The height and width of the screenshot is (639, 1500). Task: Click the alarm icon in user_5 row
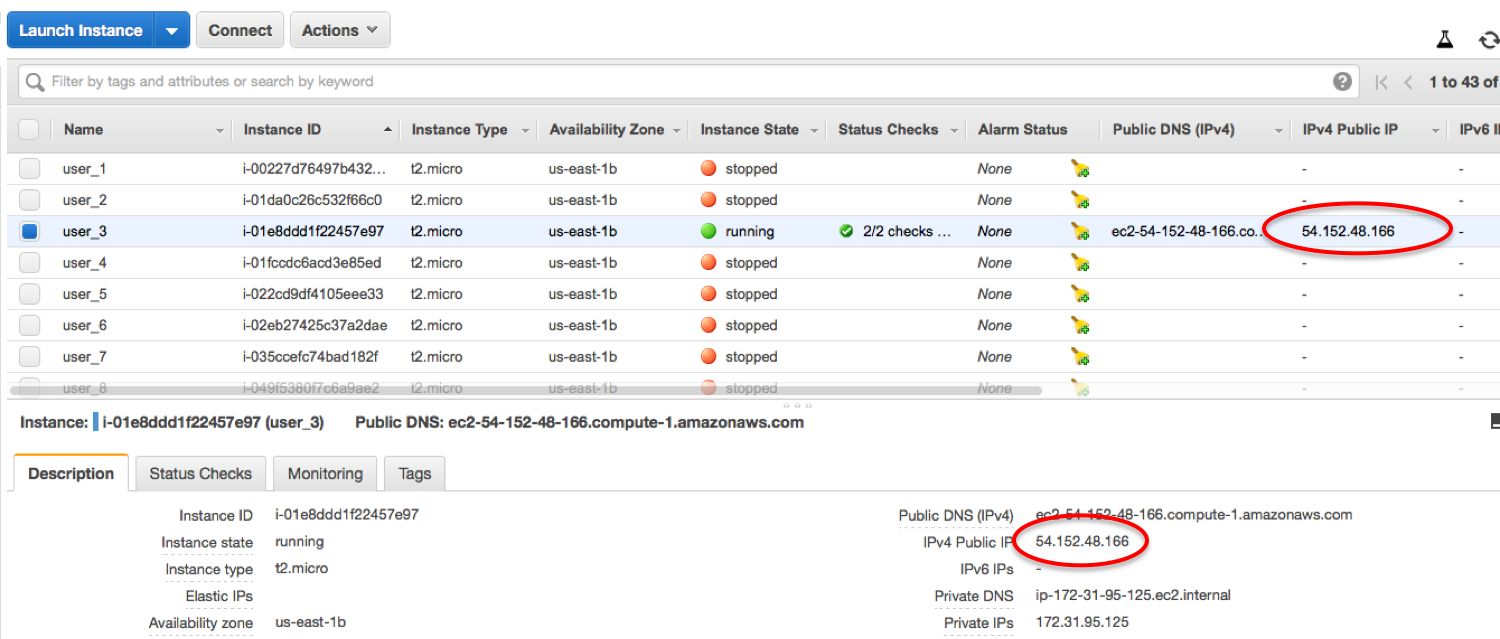[x=1080, y=295]
